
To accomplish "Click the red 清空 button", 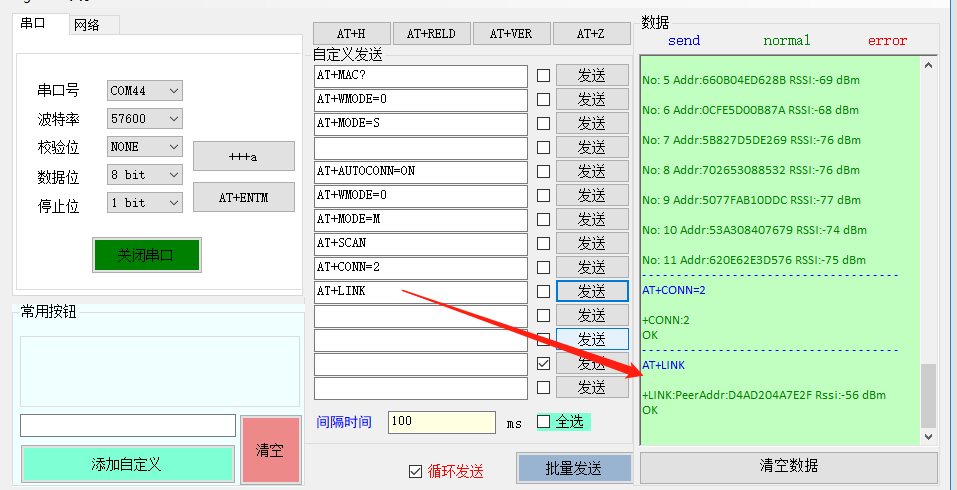I will coord(270,450).
